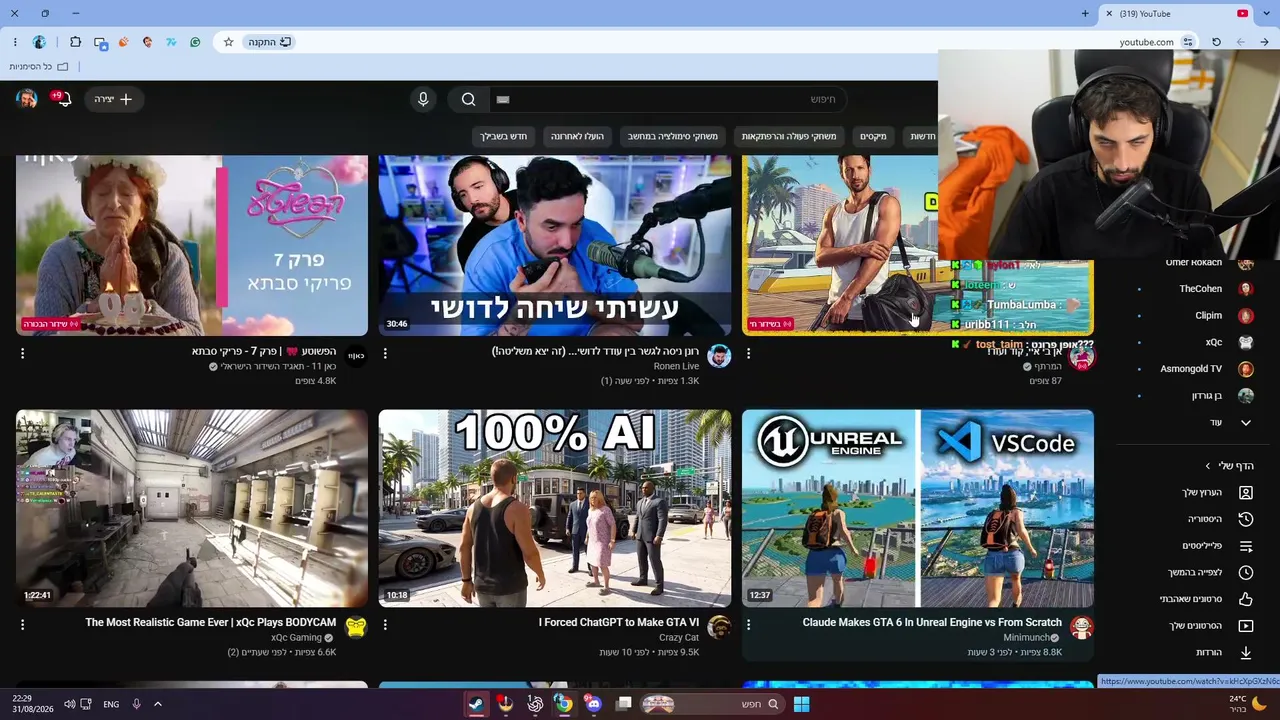
Task: Click the YouTube search magnifier button
Action: point(468,99)
